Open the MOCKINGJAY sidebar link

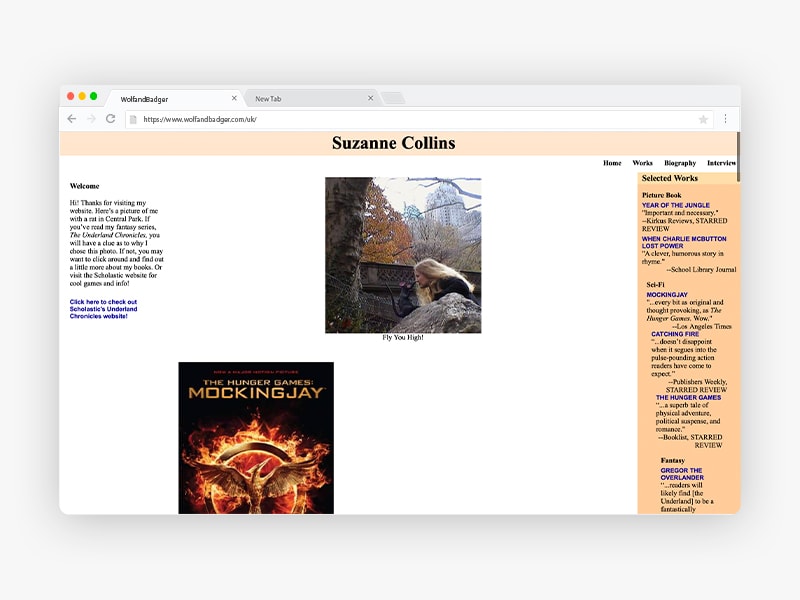(x=667, y=295)
